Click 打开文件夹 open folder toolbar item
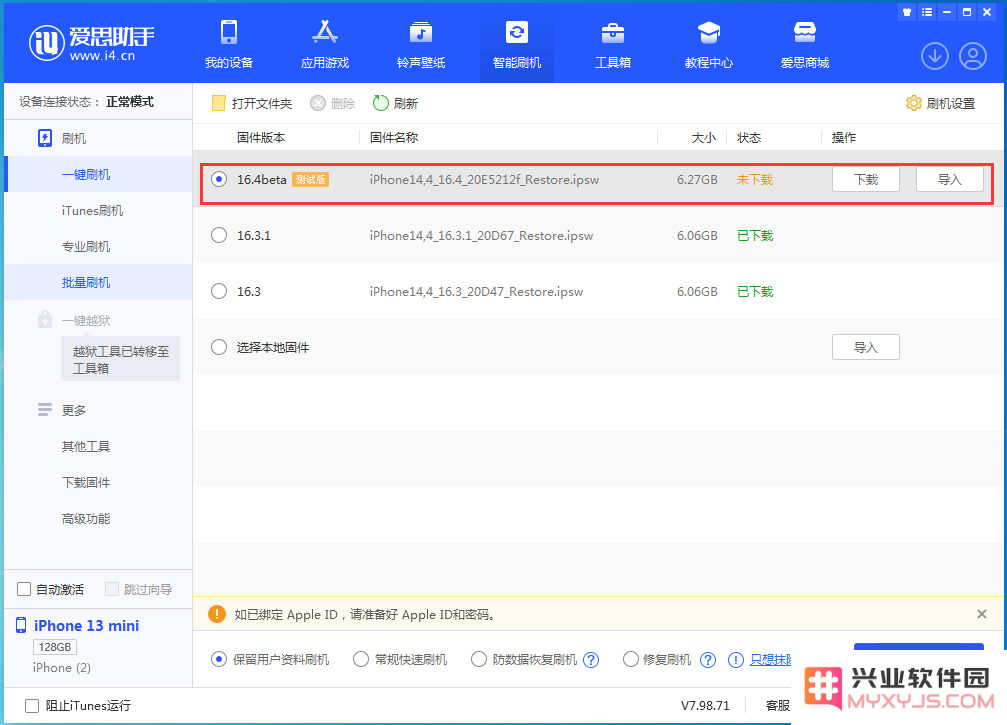 (x=252, y=103)
